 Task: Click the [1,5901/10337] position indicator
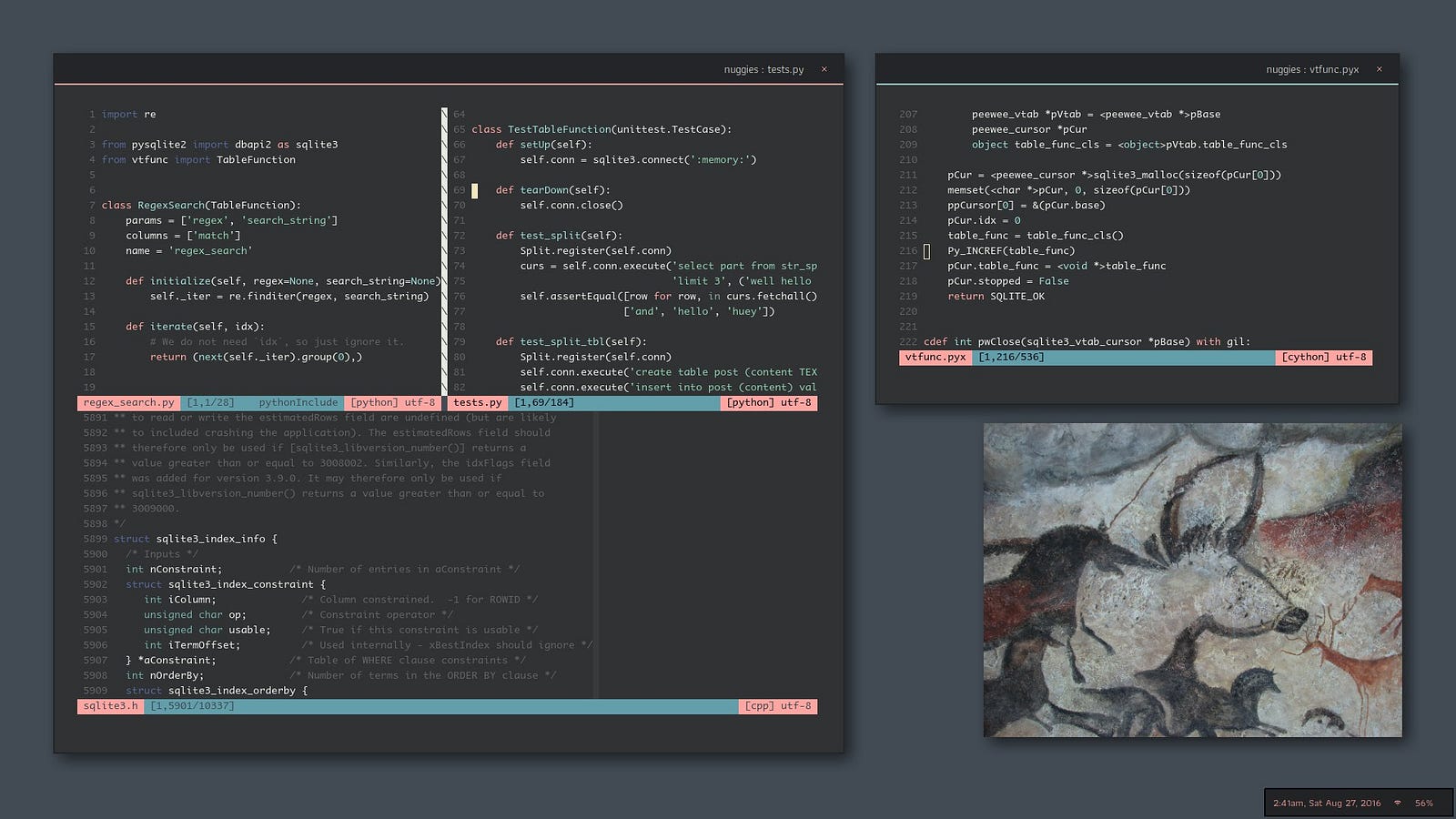coord(192,706)
